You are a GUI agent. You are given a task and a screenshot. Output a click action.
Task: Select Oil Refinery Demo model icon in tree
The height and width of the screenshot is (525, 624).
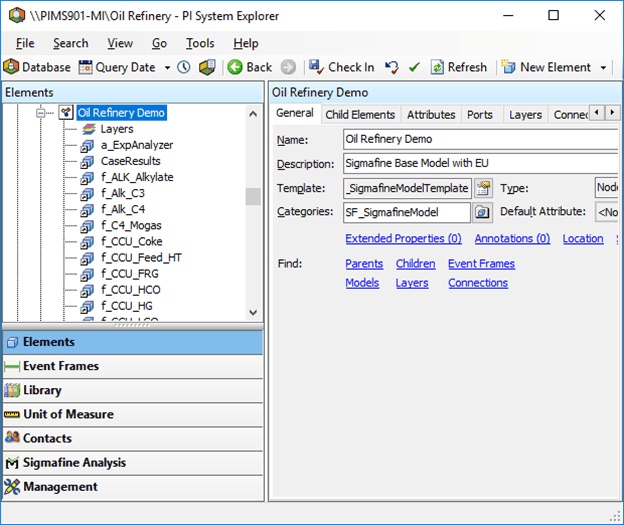pyautogui.click(x=66, y=113)
